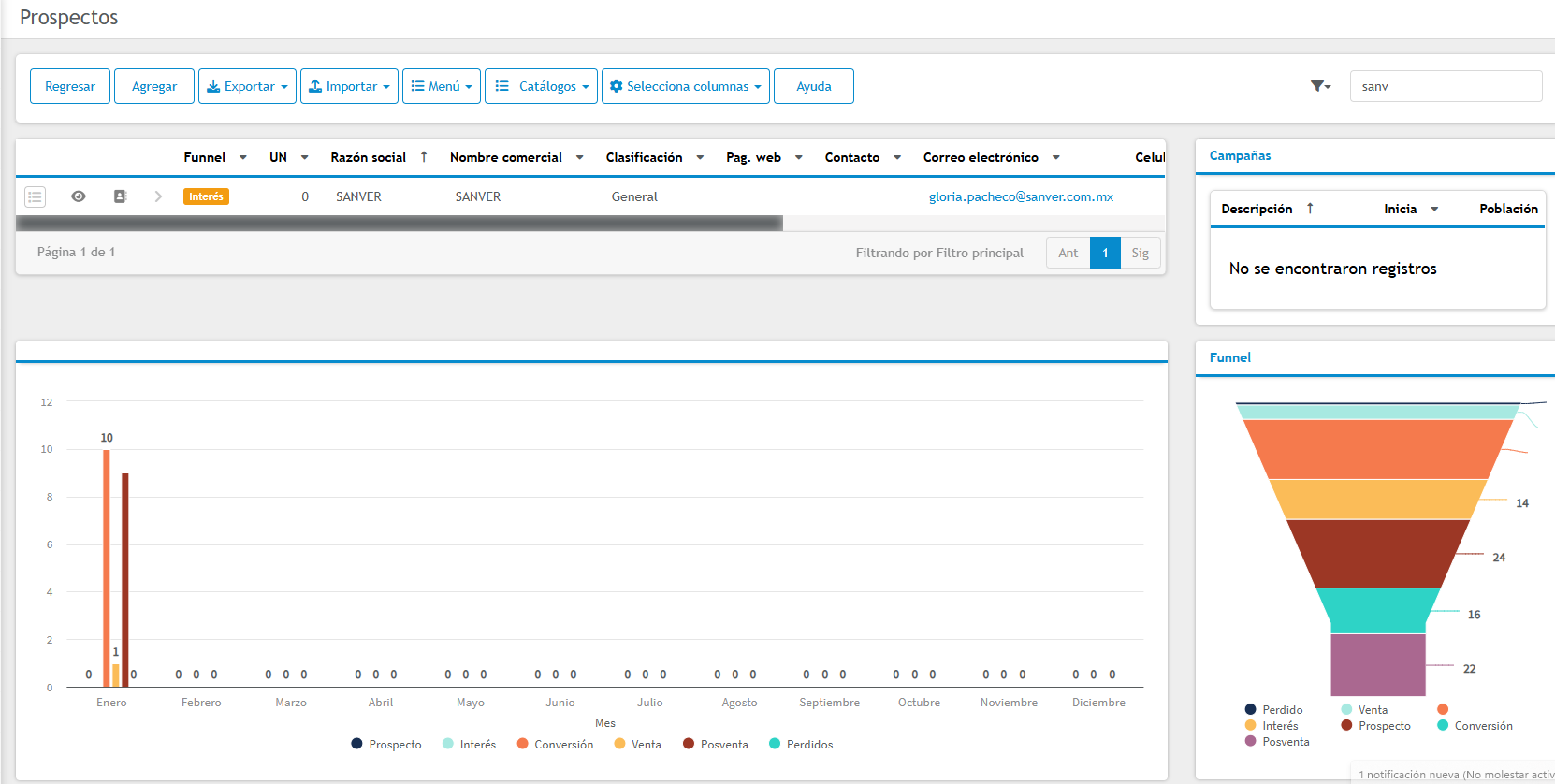This screenshot has width=1555, height=784.
Task: Click the purple funnel segment valued 22
Action: click(x=1377, y=664)
